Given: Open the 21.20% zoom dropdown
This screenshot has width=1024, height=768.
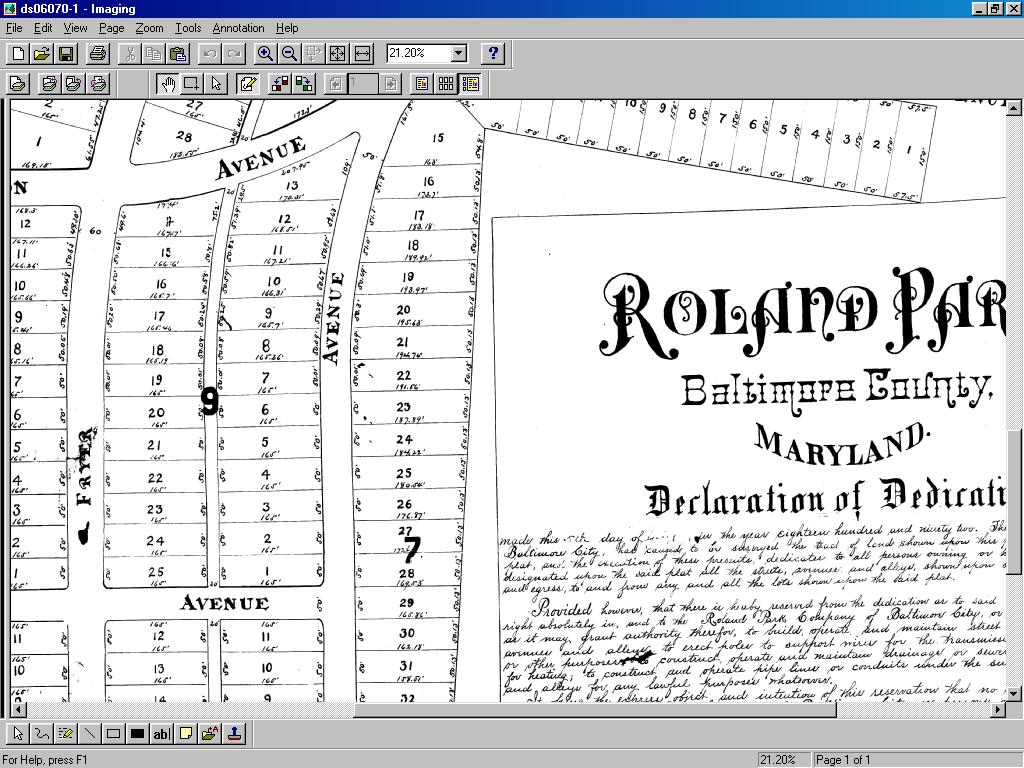Looking at the screenshot, I should 459,53.
